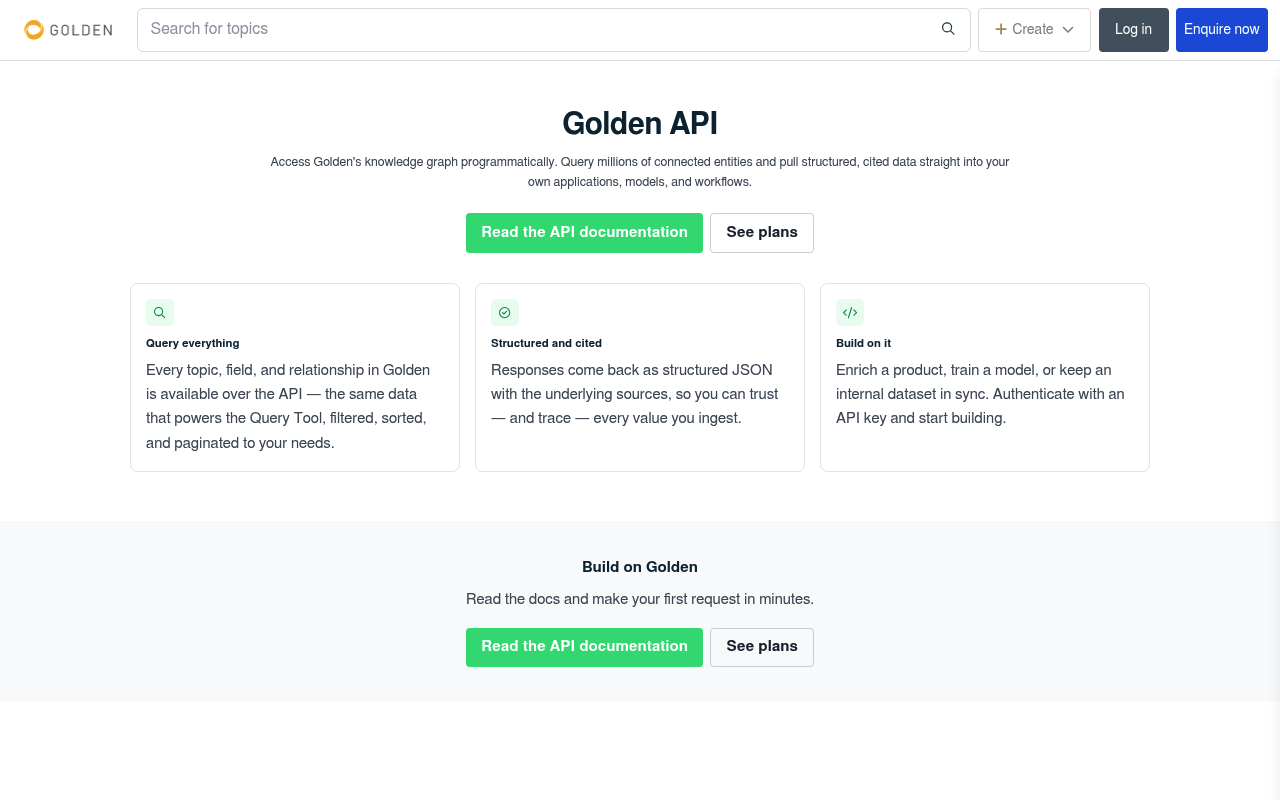Click the plus icon on Create button
The width and height of the screenshot is (1280, 800).
tap(1000, 29)
